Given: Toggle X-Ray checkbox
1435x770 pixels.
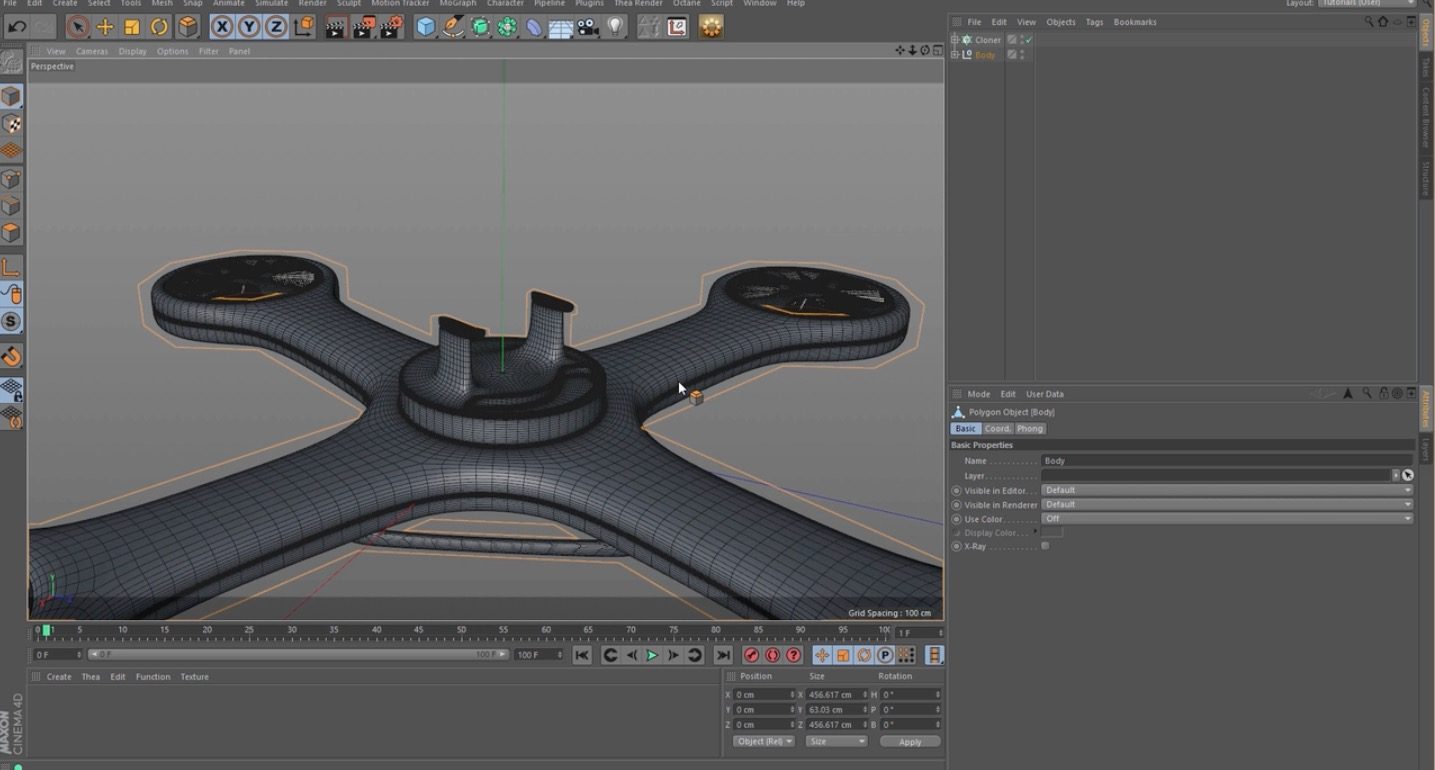Looking at the screenshot, I should (1045, 546).
